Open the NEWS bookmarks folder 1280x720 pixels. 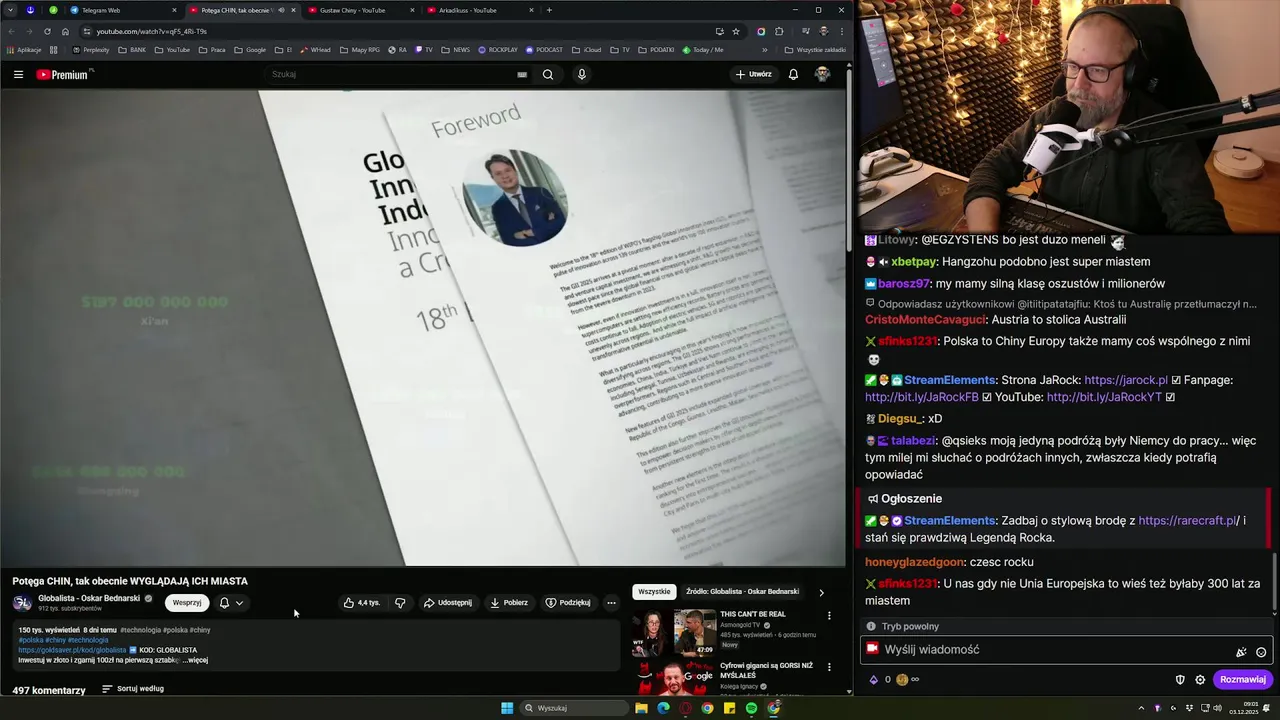tap(455, 50)
